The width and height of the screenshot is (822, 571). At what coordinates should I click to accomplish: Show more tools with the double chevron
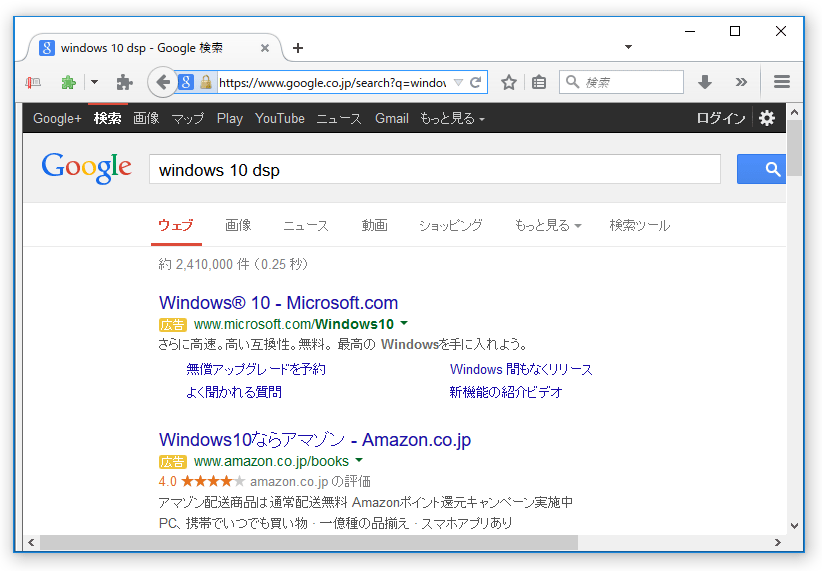click(x=741, y=82)
